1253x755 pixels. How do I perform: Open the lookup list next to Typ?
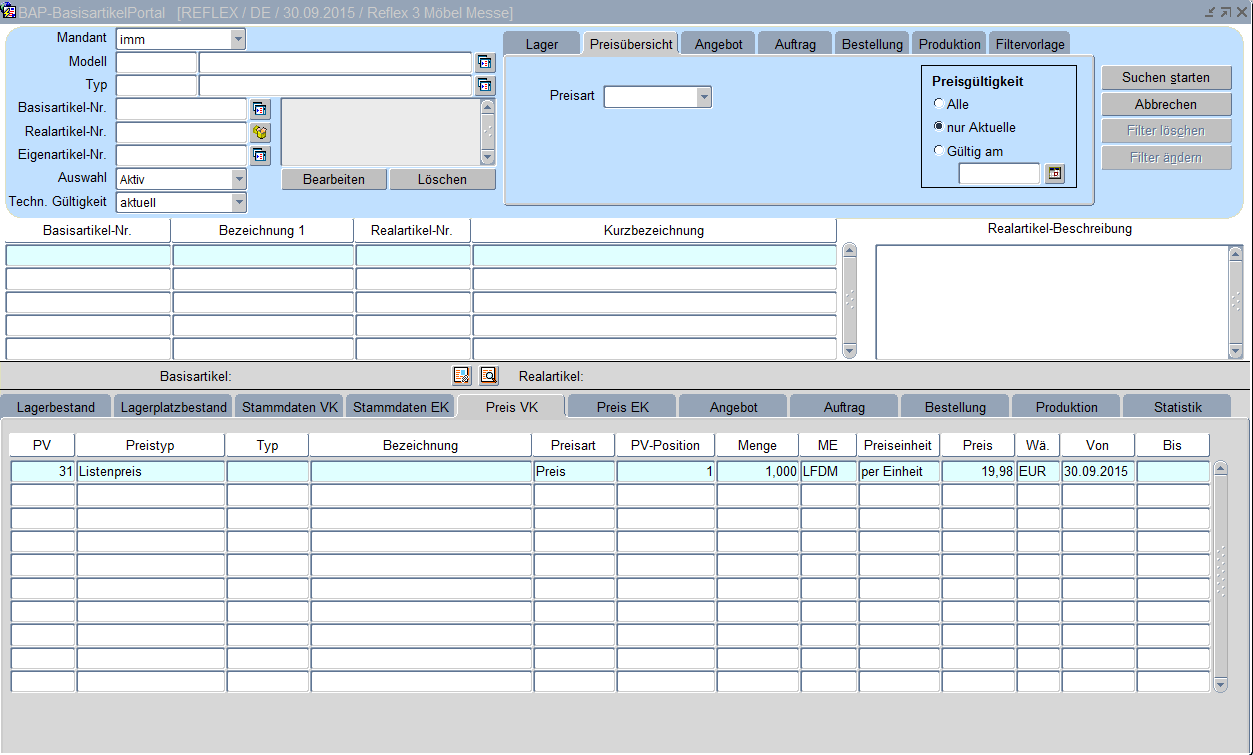point(485,85)
